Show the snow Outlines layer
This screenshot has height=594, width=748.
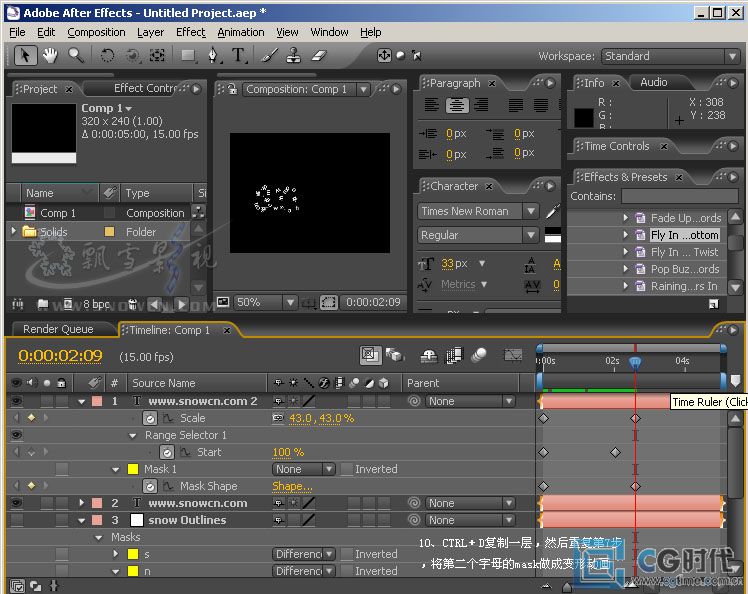(17, 520)
